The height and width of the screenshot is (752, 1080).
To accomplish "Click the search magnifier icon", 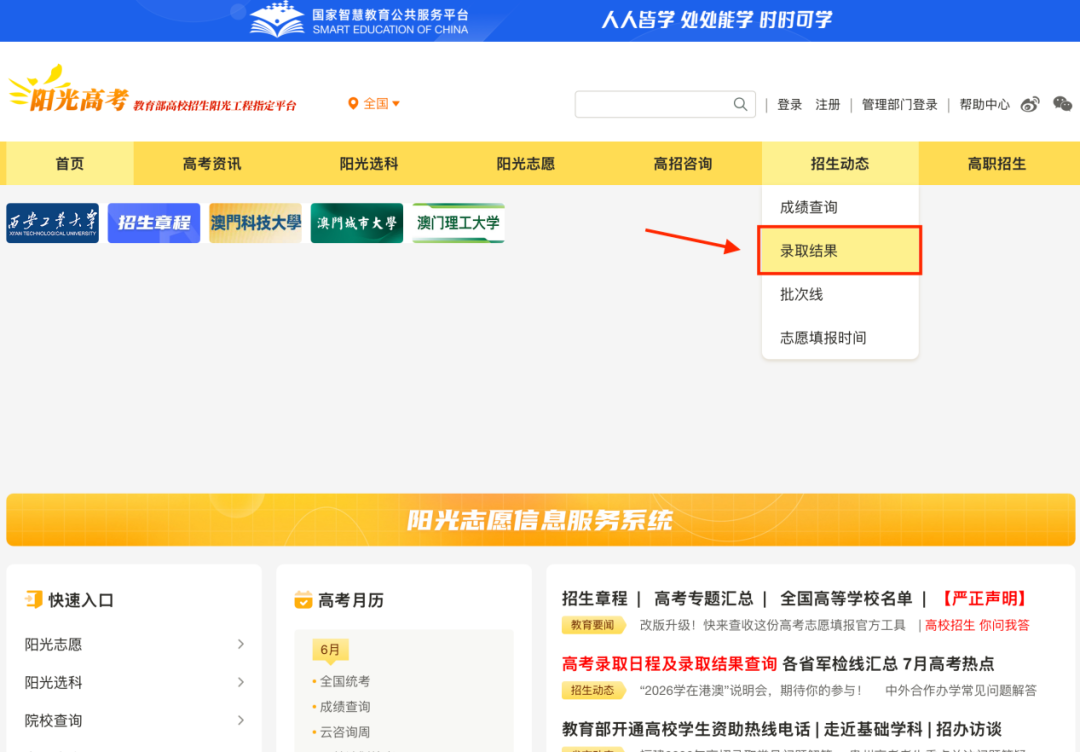I will click(740, 104).
